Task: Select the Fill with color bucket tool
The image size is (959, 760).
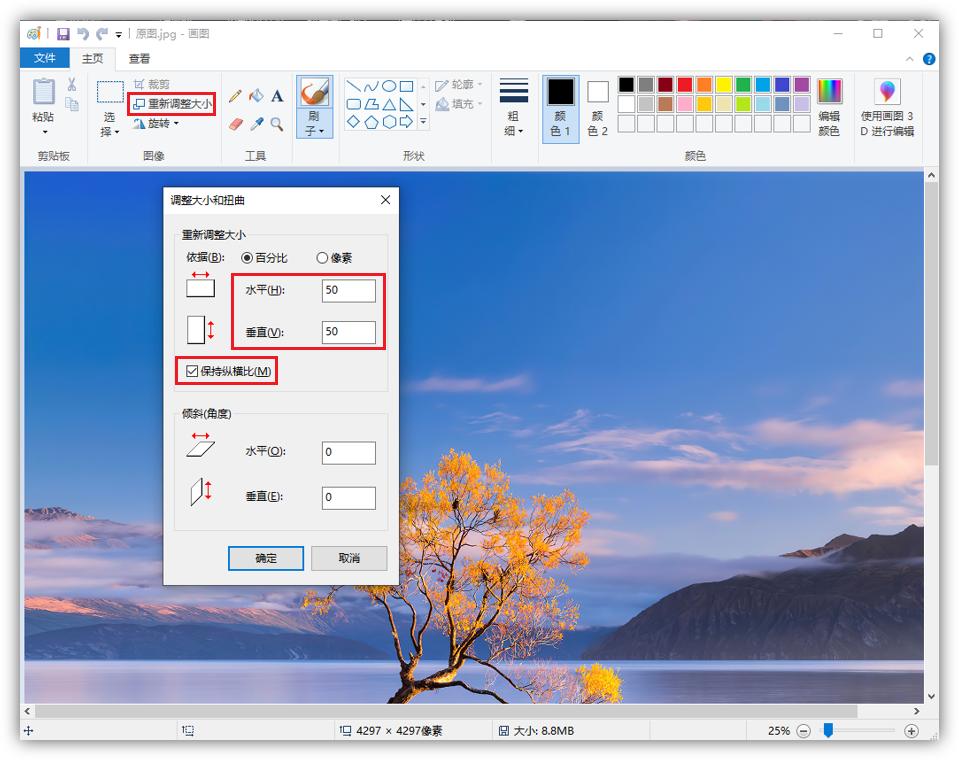Action: pos(256,96)
